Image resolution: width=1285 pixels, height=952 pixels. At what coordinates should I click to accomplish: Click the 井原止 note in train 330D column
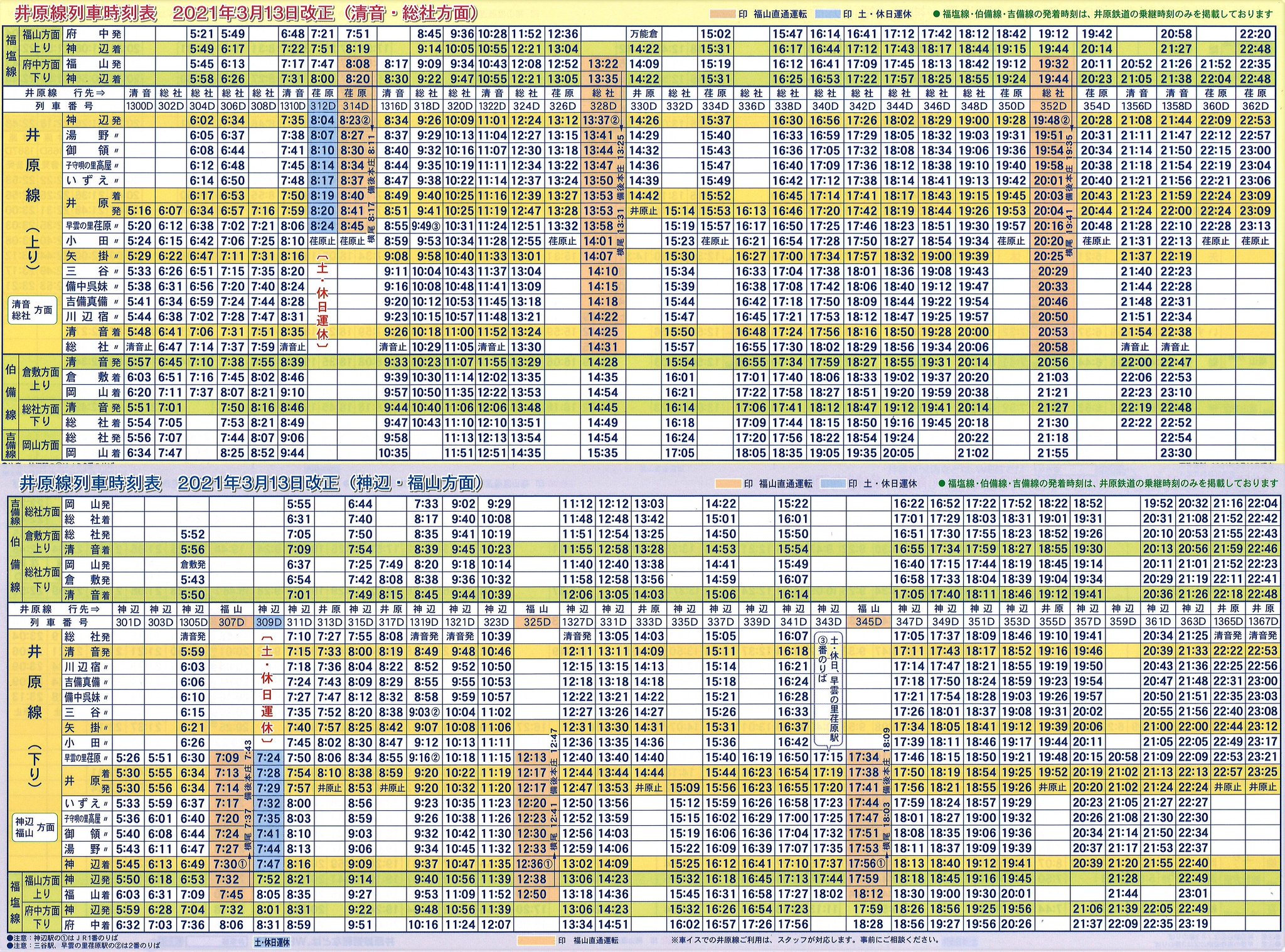pyautogui.click(x=644, y=211)
